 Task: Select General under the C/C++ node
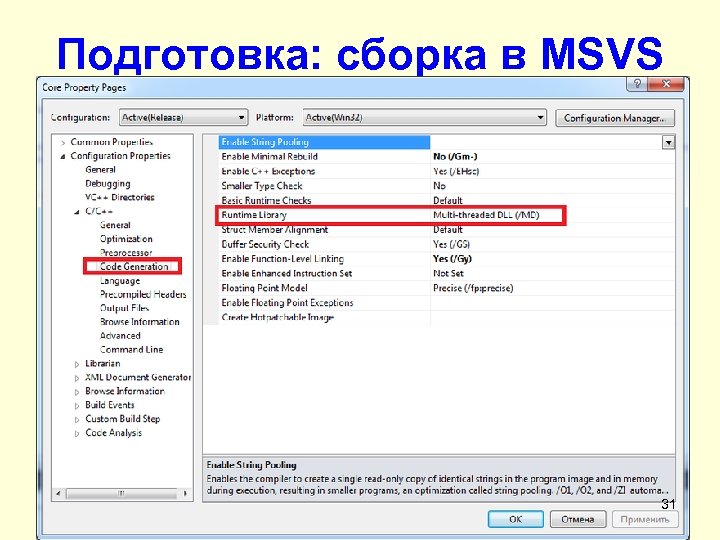115,225
